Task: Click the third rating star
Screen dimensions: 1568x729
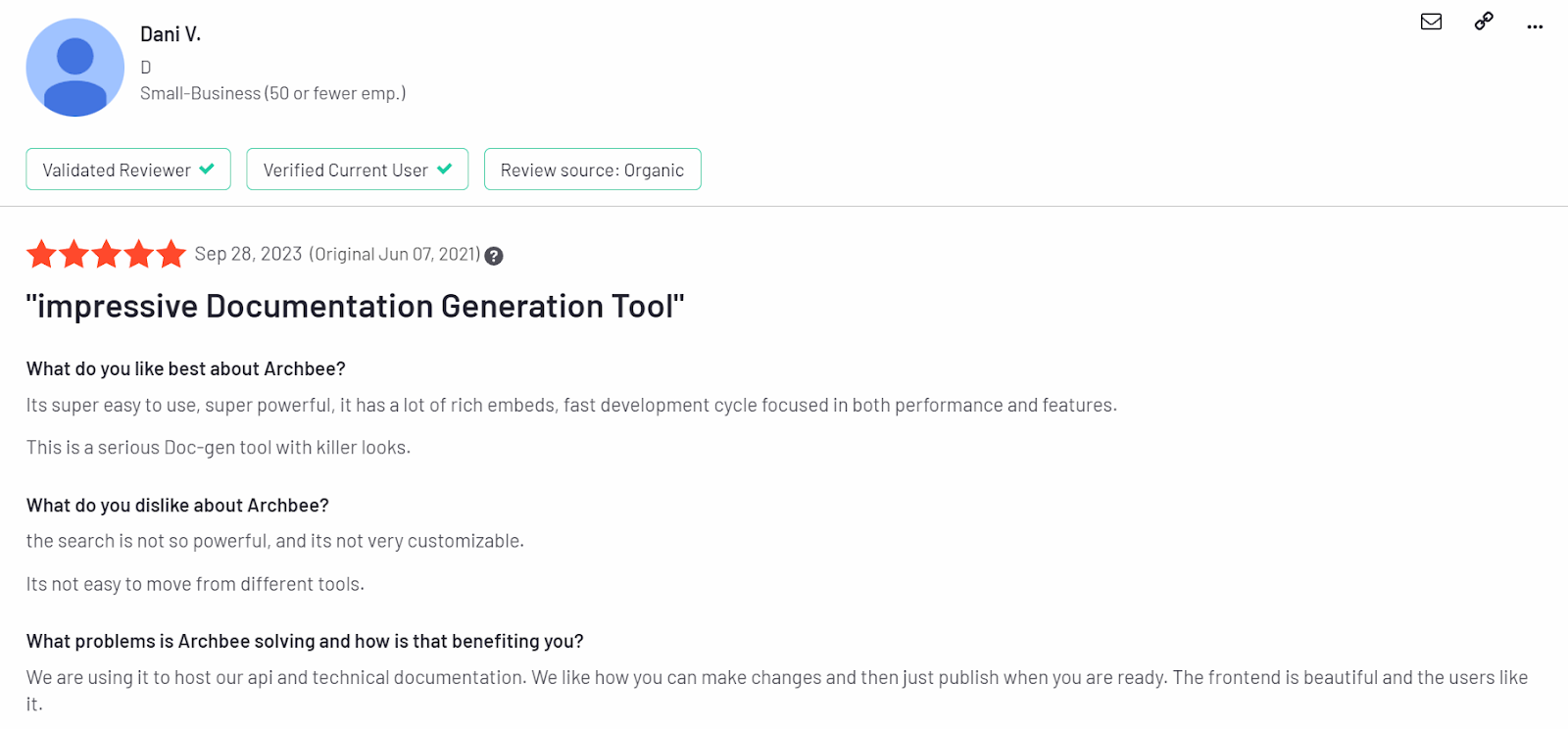Action: coord(106,254)
